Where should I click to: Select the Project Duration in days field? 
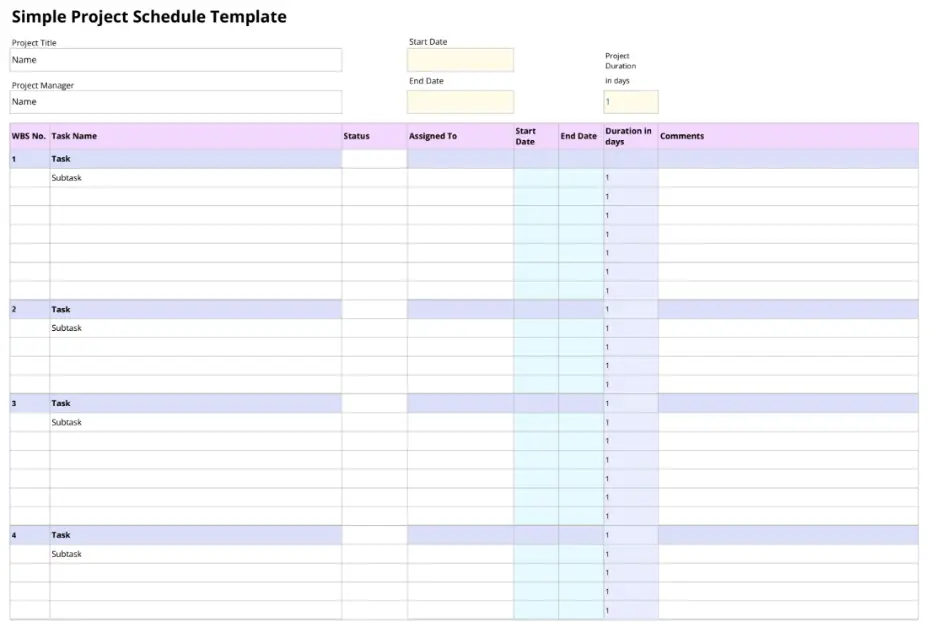coord(630,101)
